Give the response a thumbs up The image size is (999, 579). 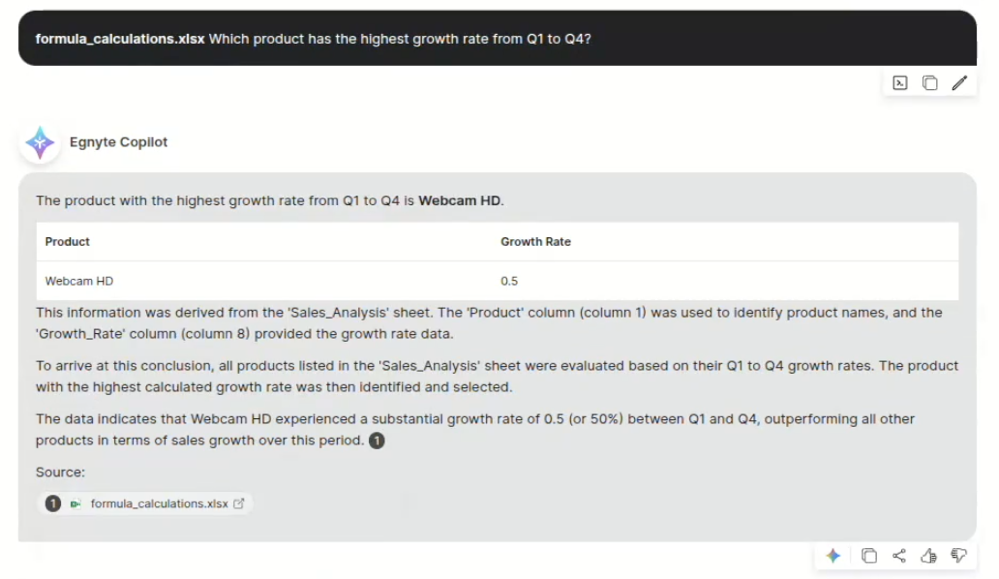pos(929,556)
